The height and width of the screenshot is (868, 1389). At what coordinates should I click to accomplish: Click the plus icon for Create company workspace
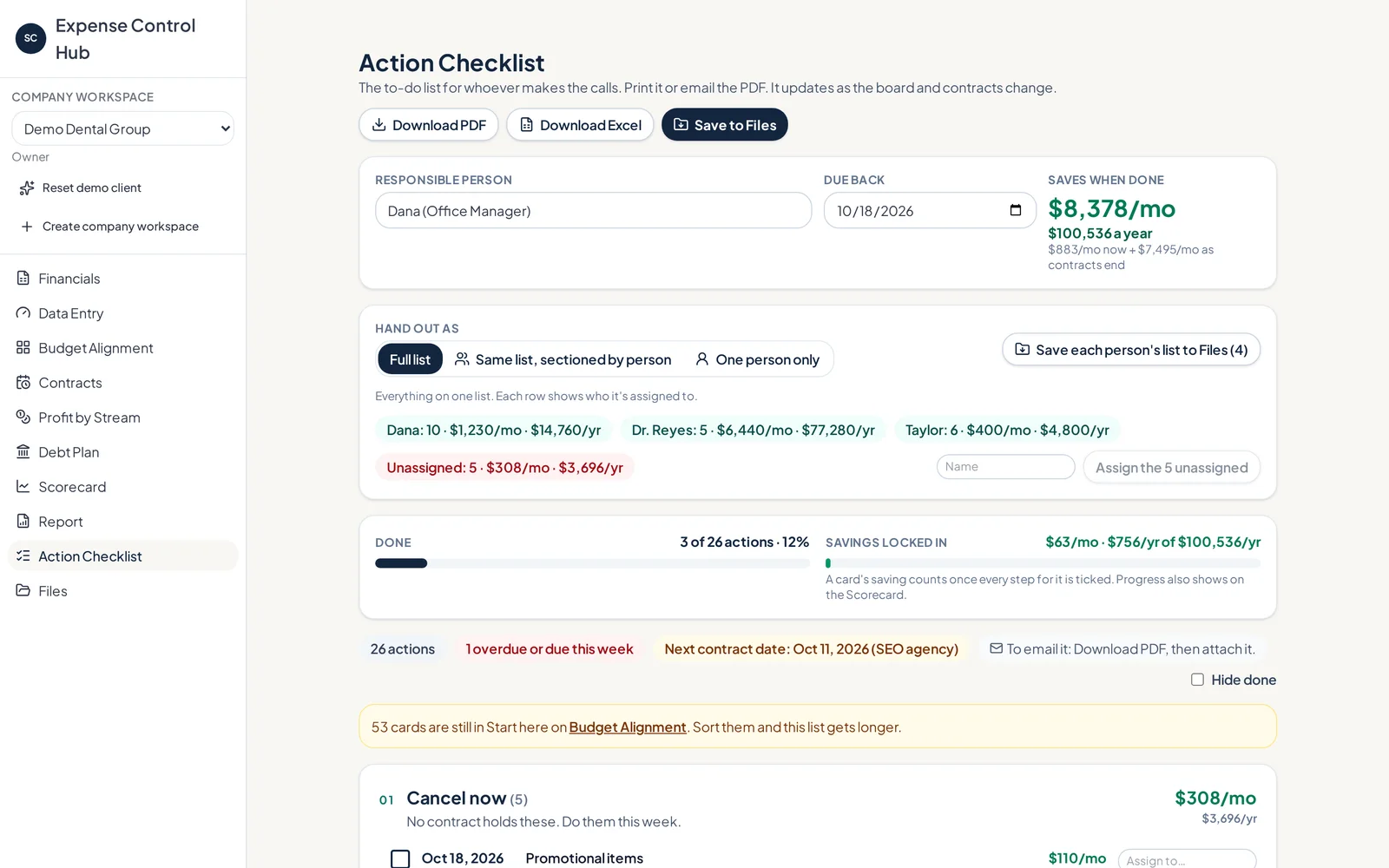(27, 227)
